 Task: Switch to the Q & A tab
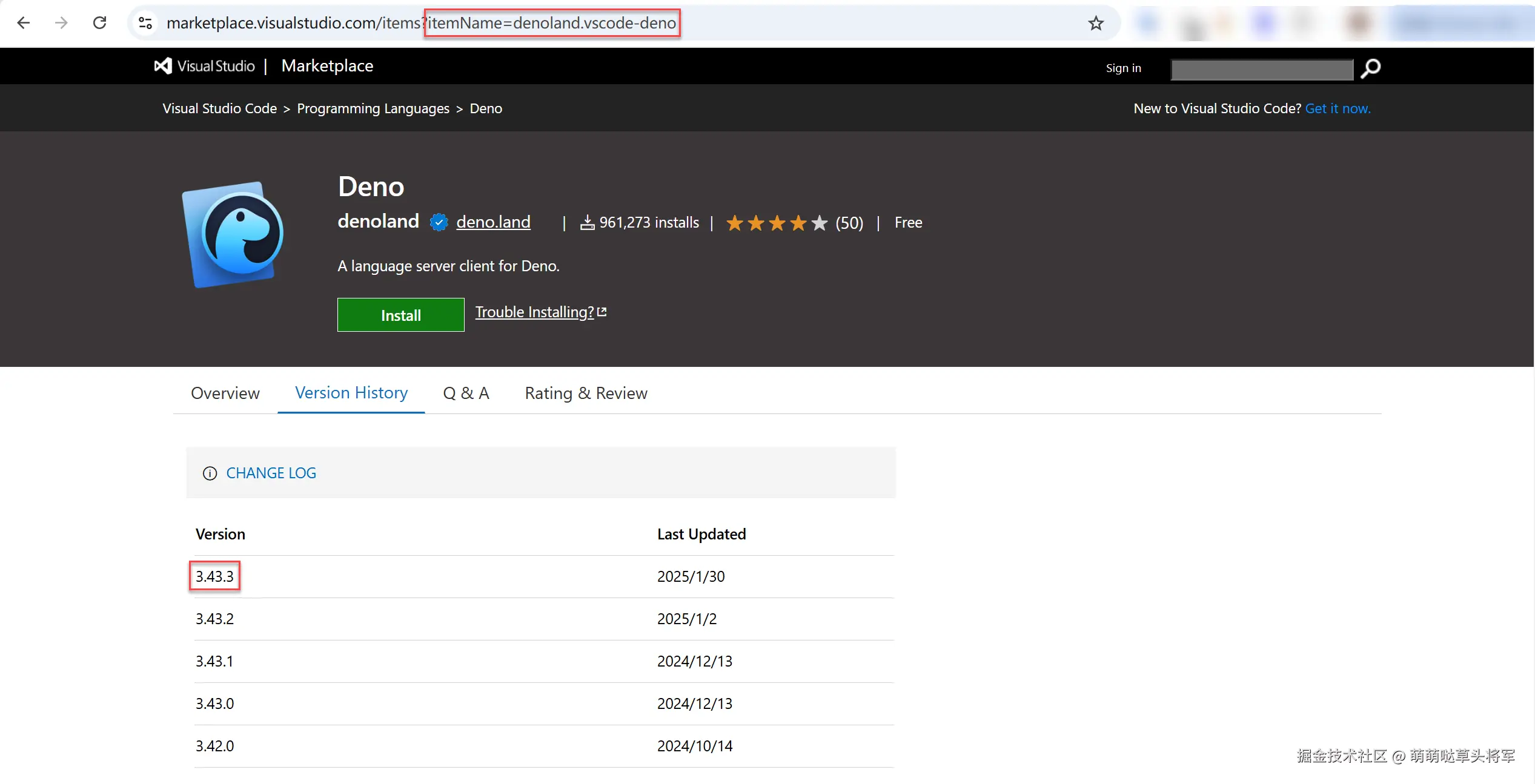click(466, 394)
